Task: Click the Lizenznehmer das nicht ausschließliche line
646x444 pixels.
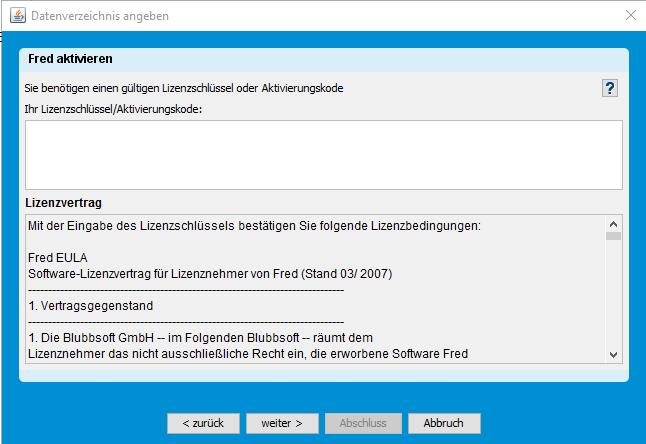Action: tap(248, 354)
